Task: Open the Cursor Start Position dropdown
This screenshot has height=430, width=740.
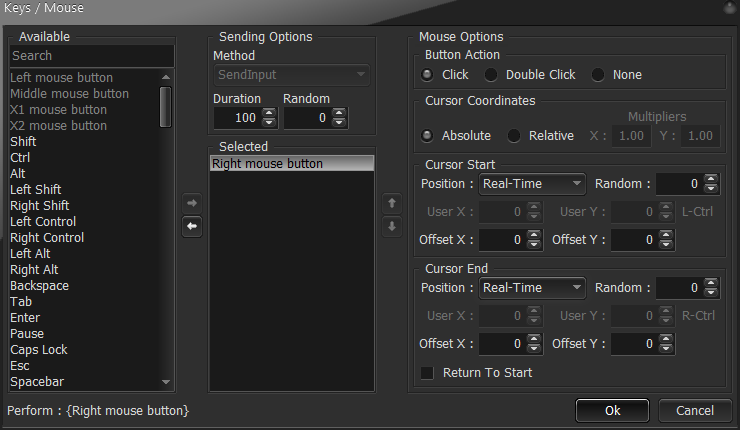Action: [532, 184]
